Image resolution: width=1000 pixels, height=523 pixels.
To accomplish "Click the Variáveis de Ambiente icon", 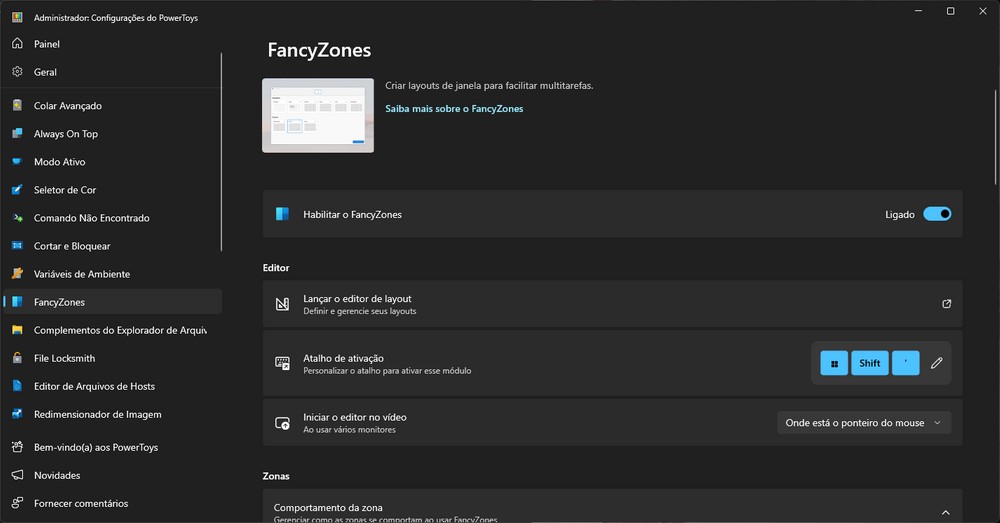I will tap(17, 274).
